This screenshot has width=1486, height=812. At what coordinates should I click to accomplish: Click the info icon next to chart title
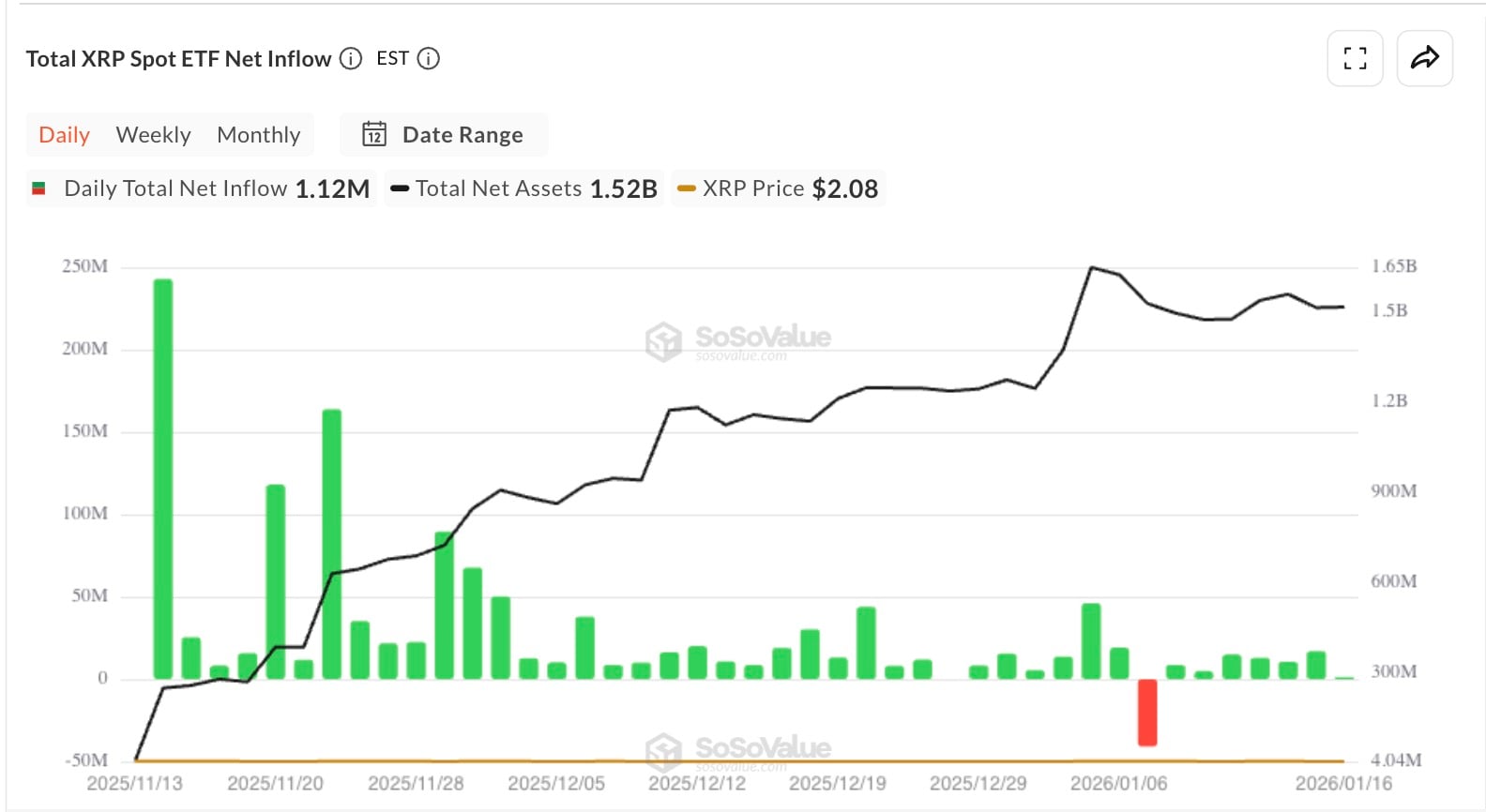click(350, 58)
